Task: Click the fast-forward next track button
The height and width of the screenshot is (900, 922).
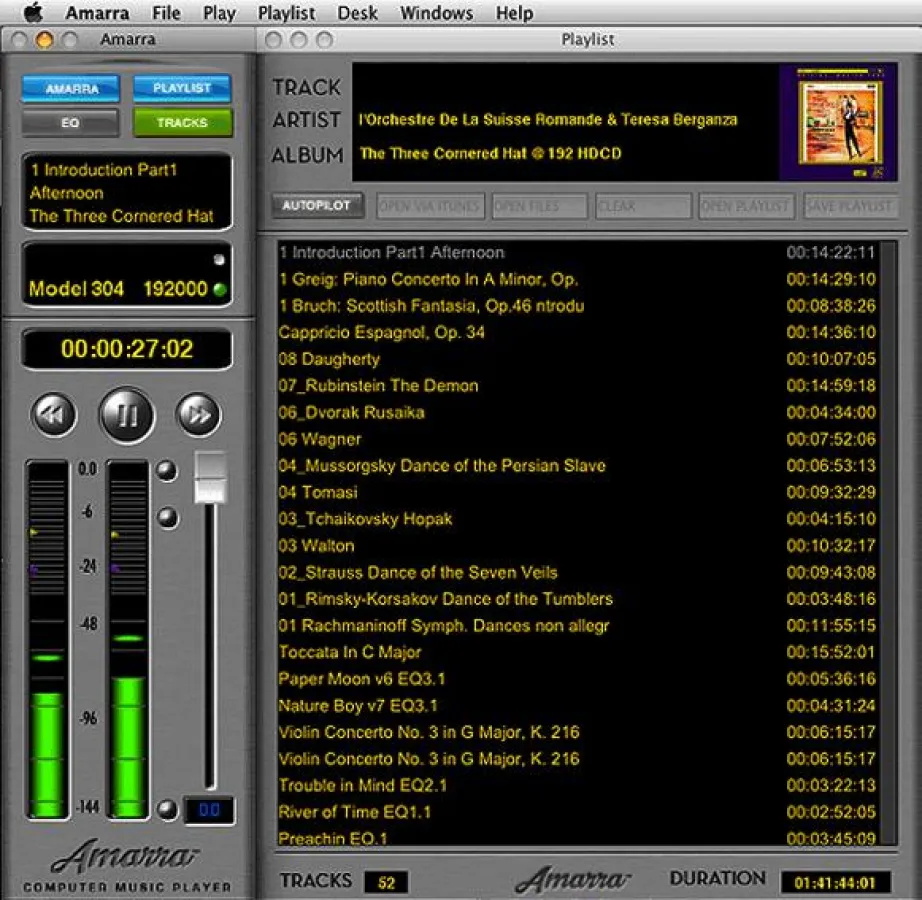Action: (198, 415)
